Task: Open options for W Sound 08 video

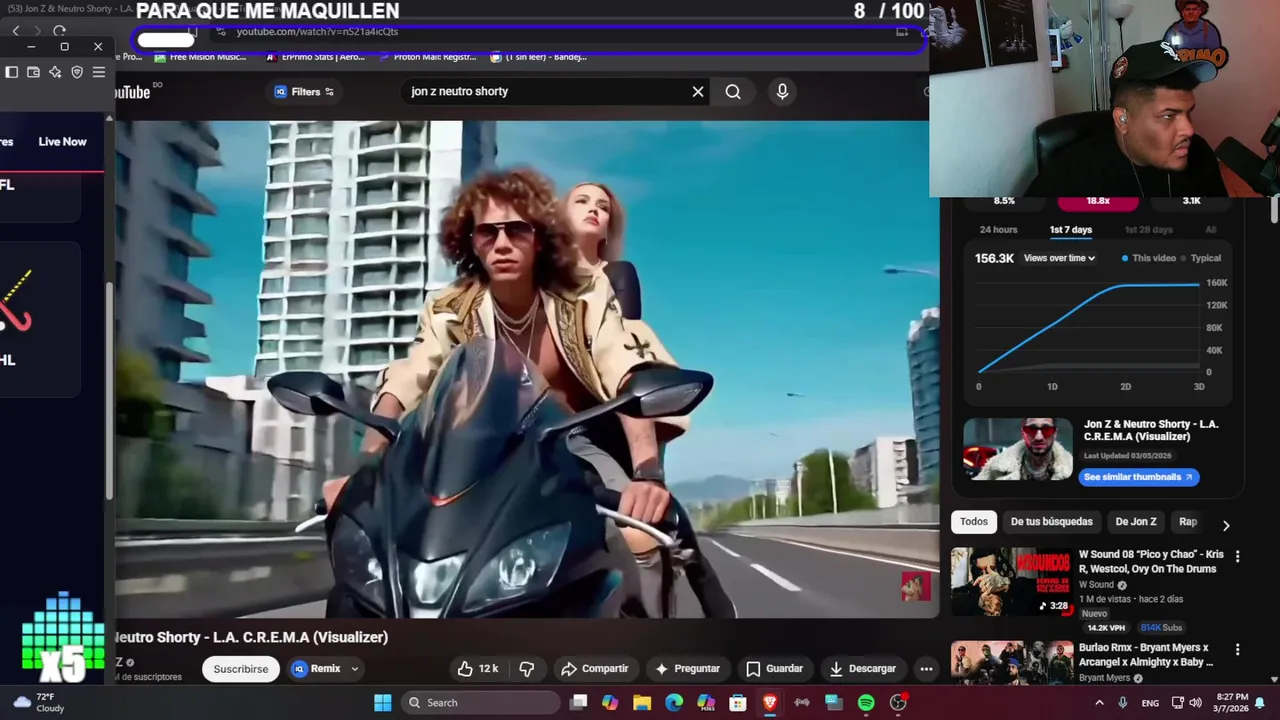Action: (x=1237, y=556)
